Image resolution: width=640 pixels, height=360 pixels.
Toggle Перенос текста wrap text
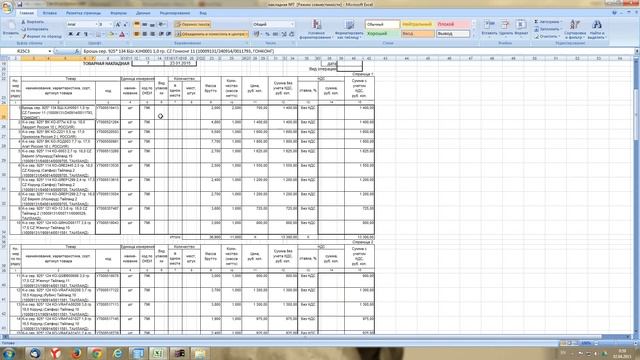193,24
